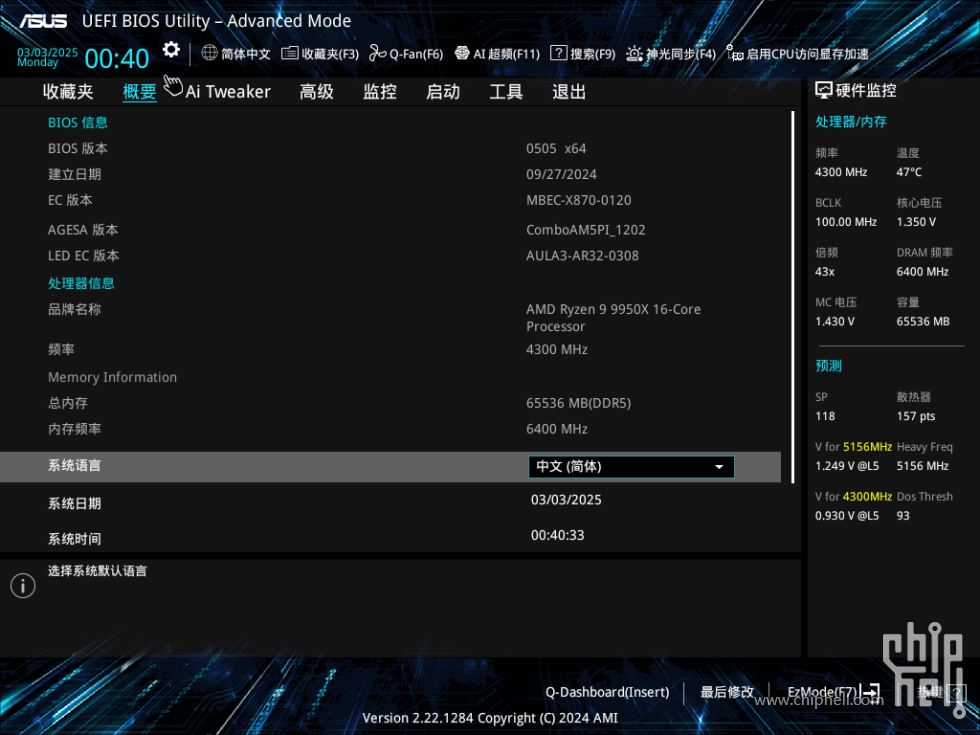Image resolution: width=980 pixels, height=735 pixels.
Task: Select the 退出 tab
Action: pyautogui.click(x=569, y=92)
